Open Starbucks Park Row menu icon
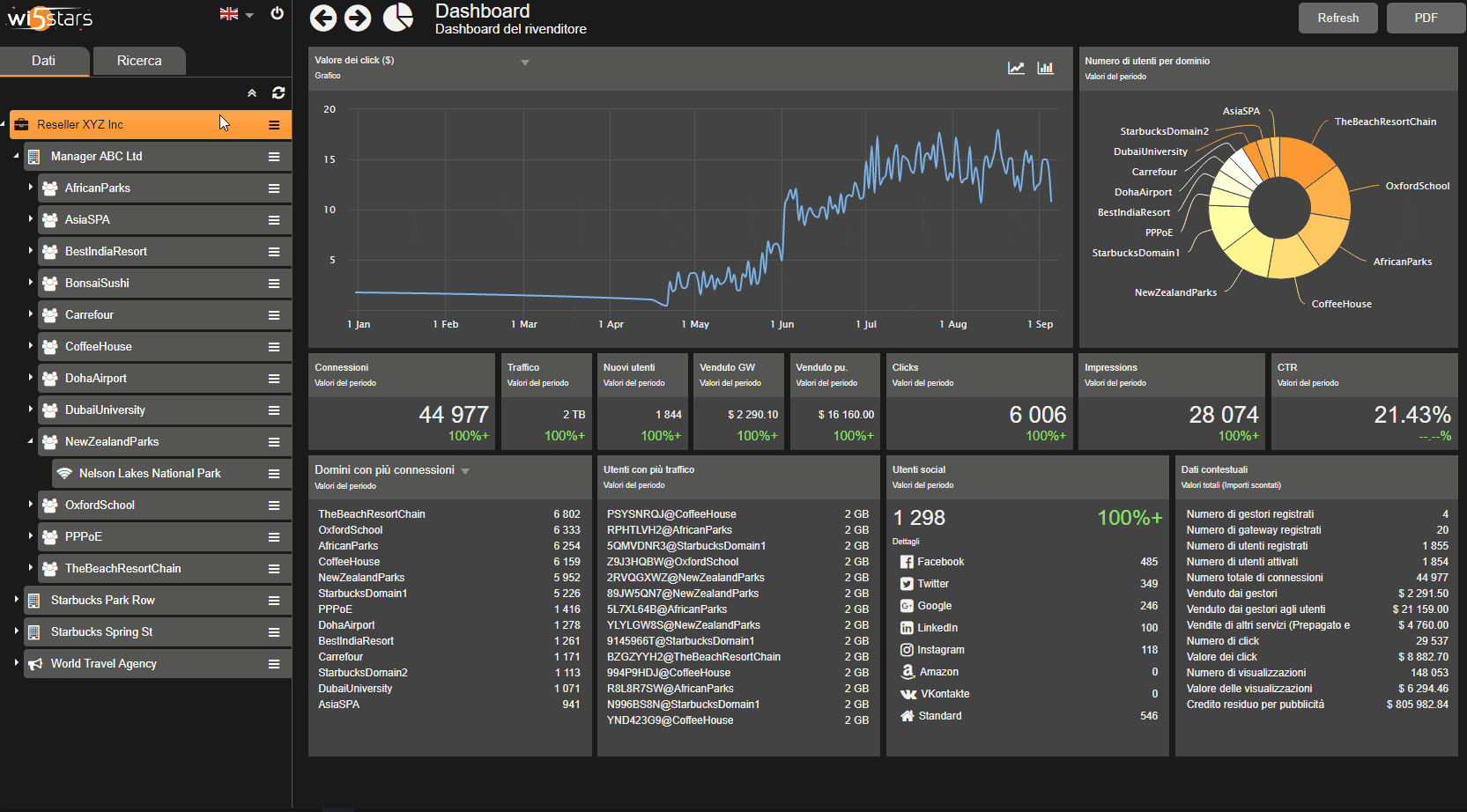1467x812 pixels. pos(274,601)
